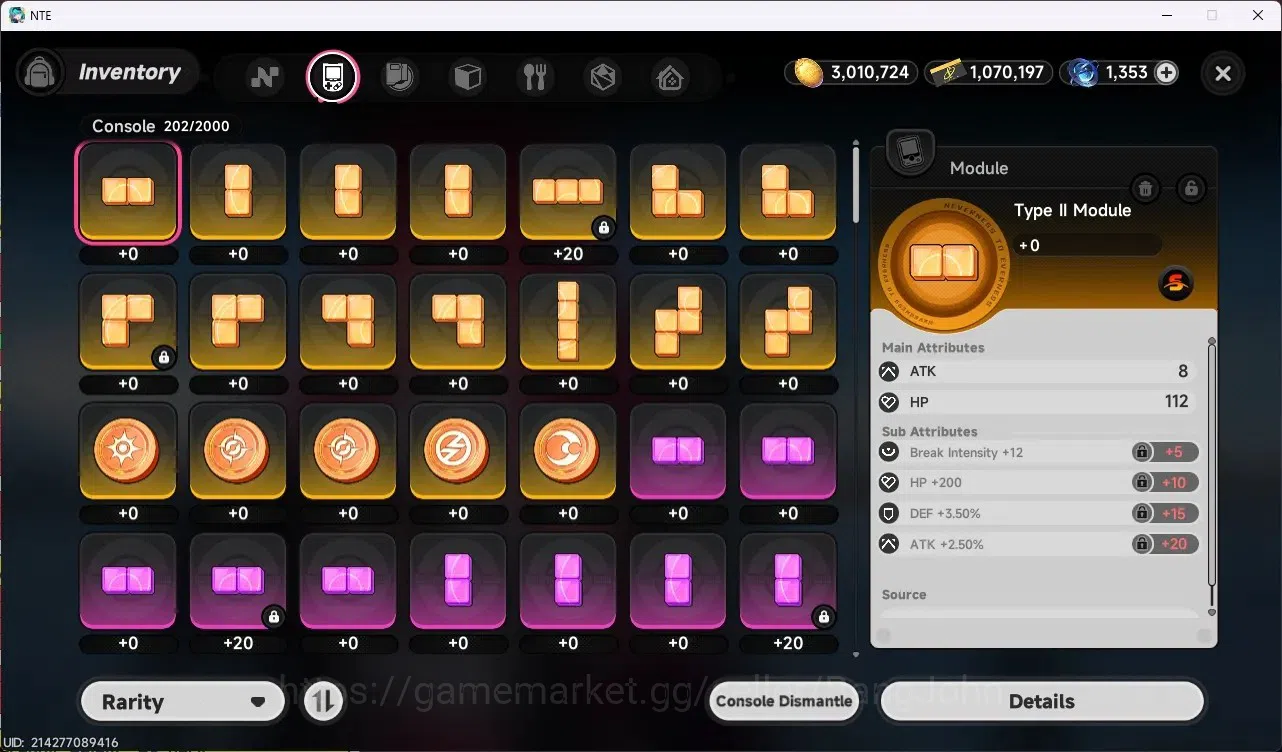Click the +20 lock badge on ATK +2.50%

tap(1165, 544)
